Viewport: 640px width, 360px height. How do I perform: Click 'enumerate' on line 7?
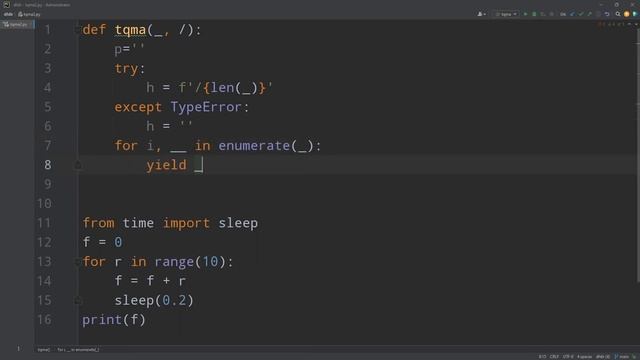[x=254, y=146]
